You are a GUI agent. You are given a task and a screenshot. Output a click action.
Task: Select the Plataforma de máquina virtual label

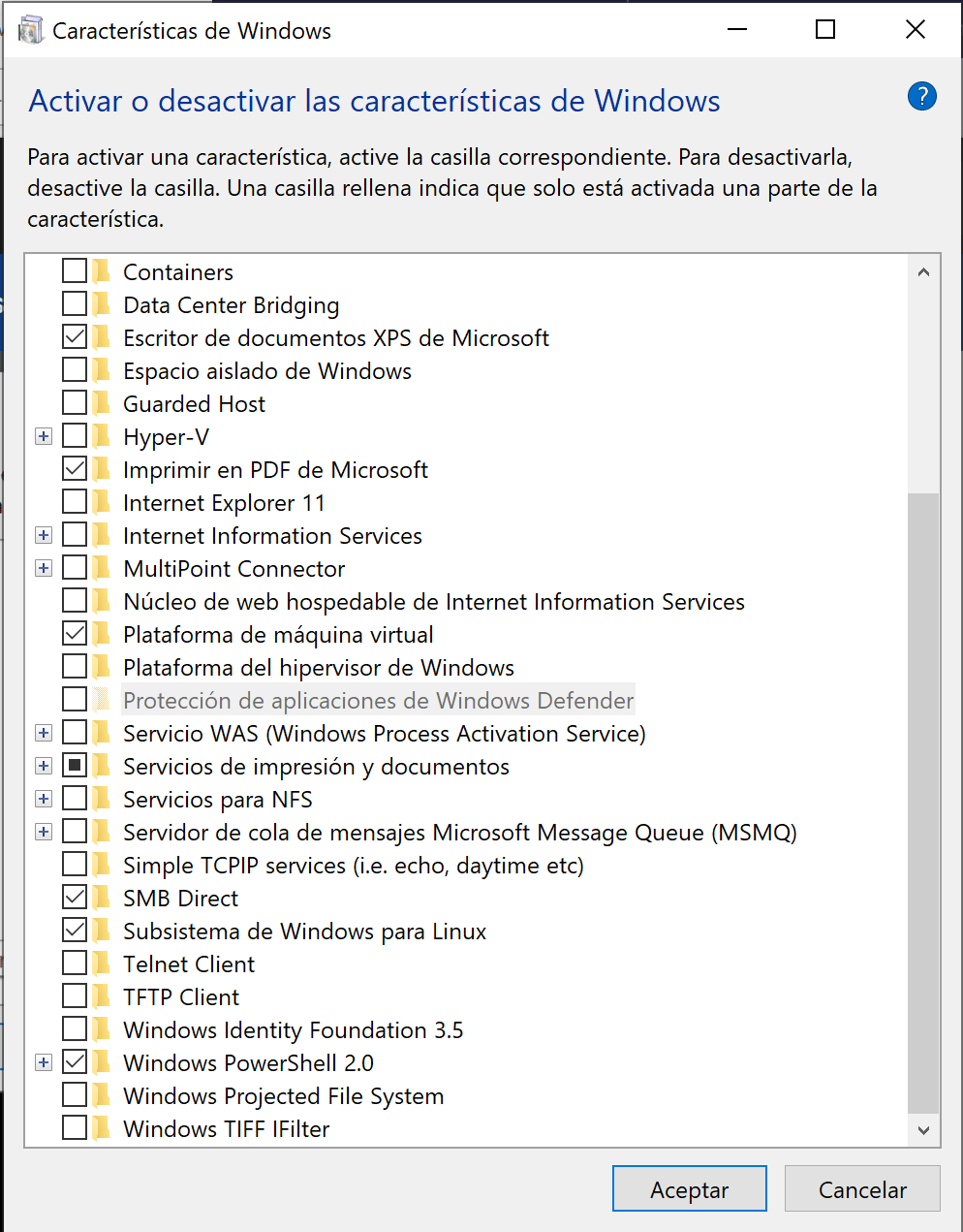pos(279,634)
